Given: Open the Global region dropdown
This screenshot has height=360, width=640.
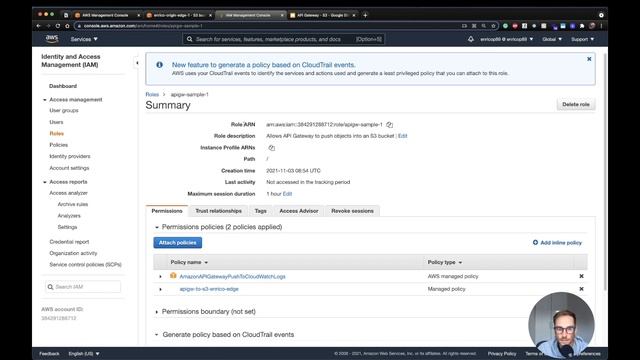Looking at the screenshot, I should [551, 39].
